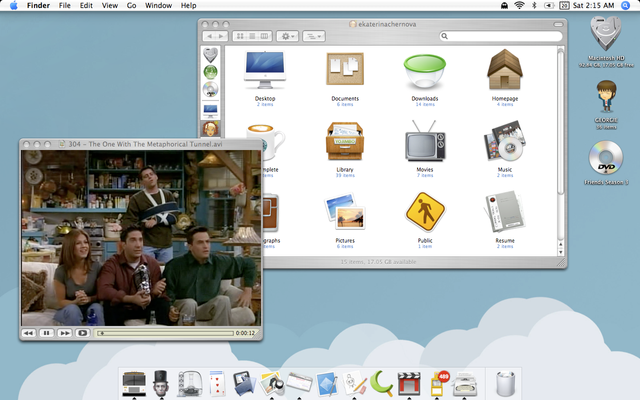Open the Library filing drawer folder
The image size is (640, 400).
345,142
